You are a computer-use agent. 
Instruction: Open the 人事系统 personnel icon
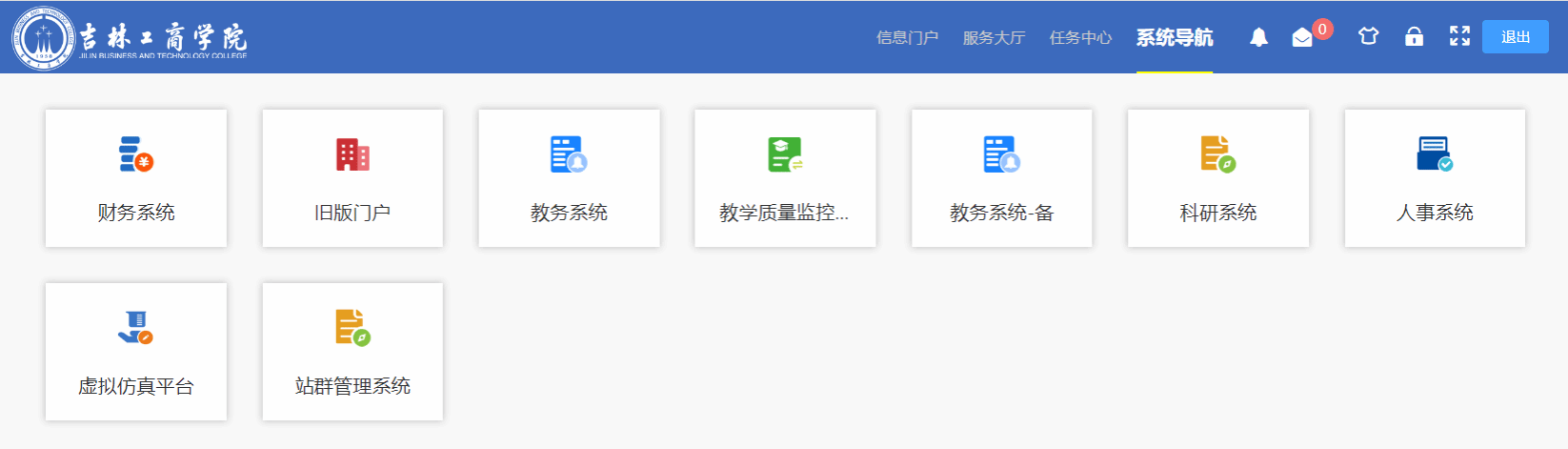point(1434,154)
